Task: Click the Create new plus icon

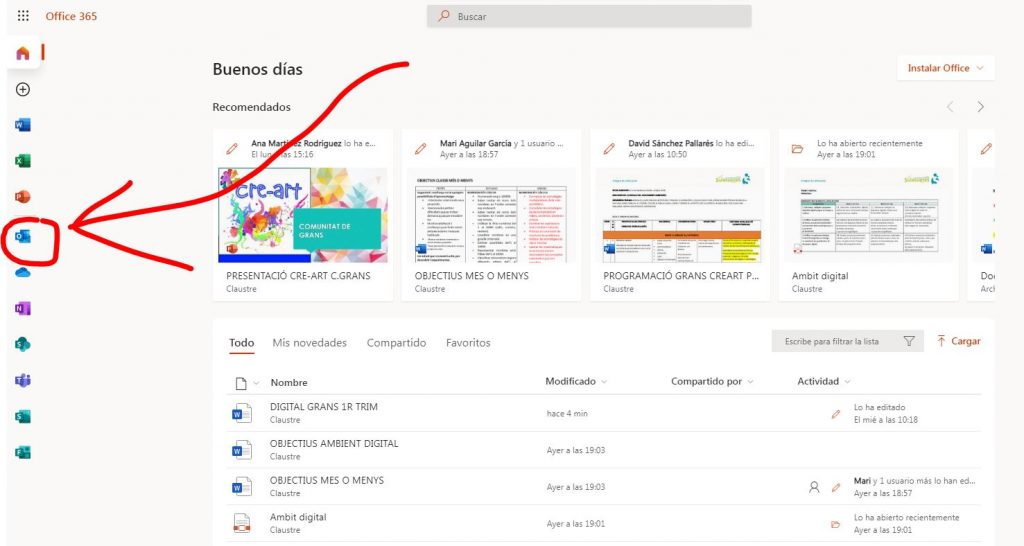Action: point(23,89)
